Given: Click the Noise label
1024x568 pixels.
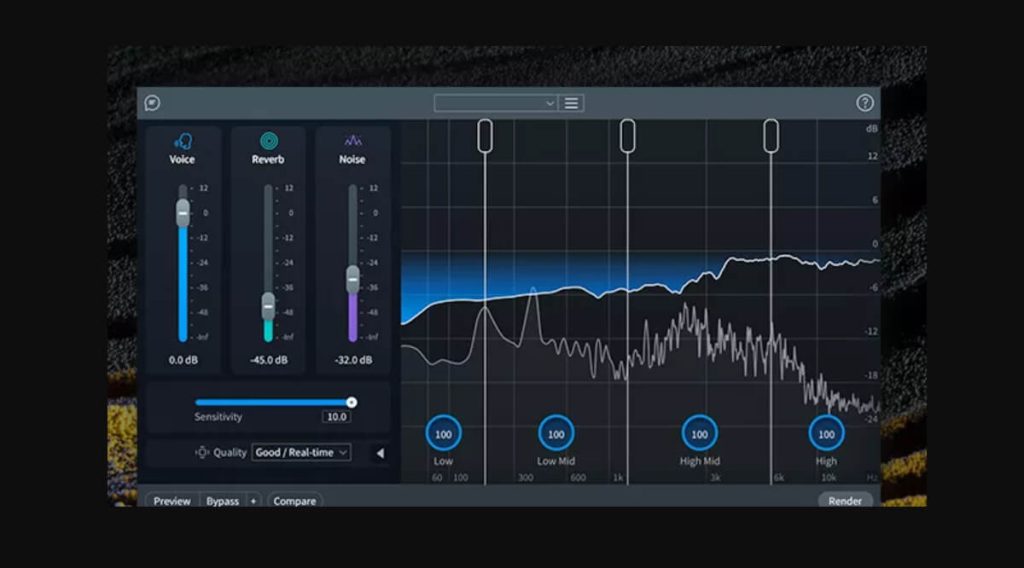Looking at the screenshot, I should click(353, 159).
